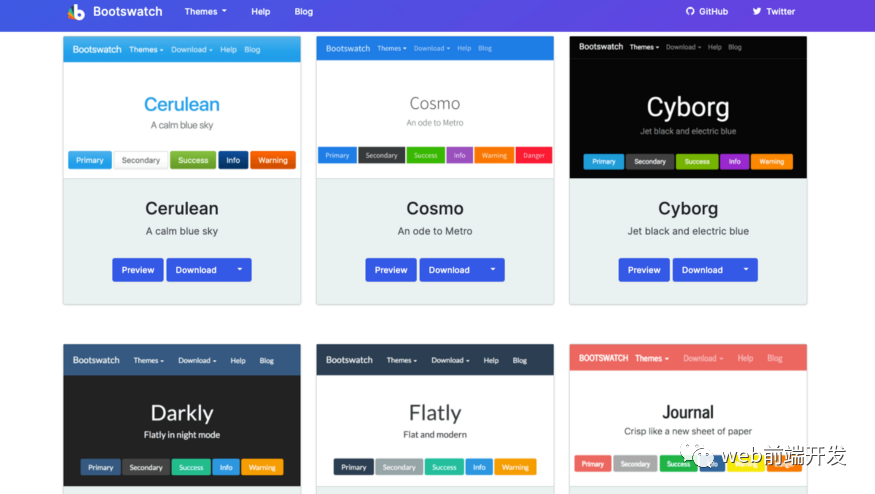Click Blog in Cerulean thumbnail navbar
This screenshot has width=875, height=494.
tap(252, 50)
